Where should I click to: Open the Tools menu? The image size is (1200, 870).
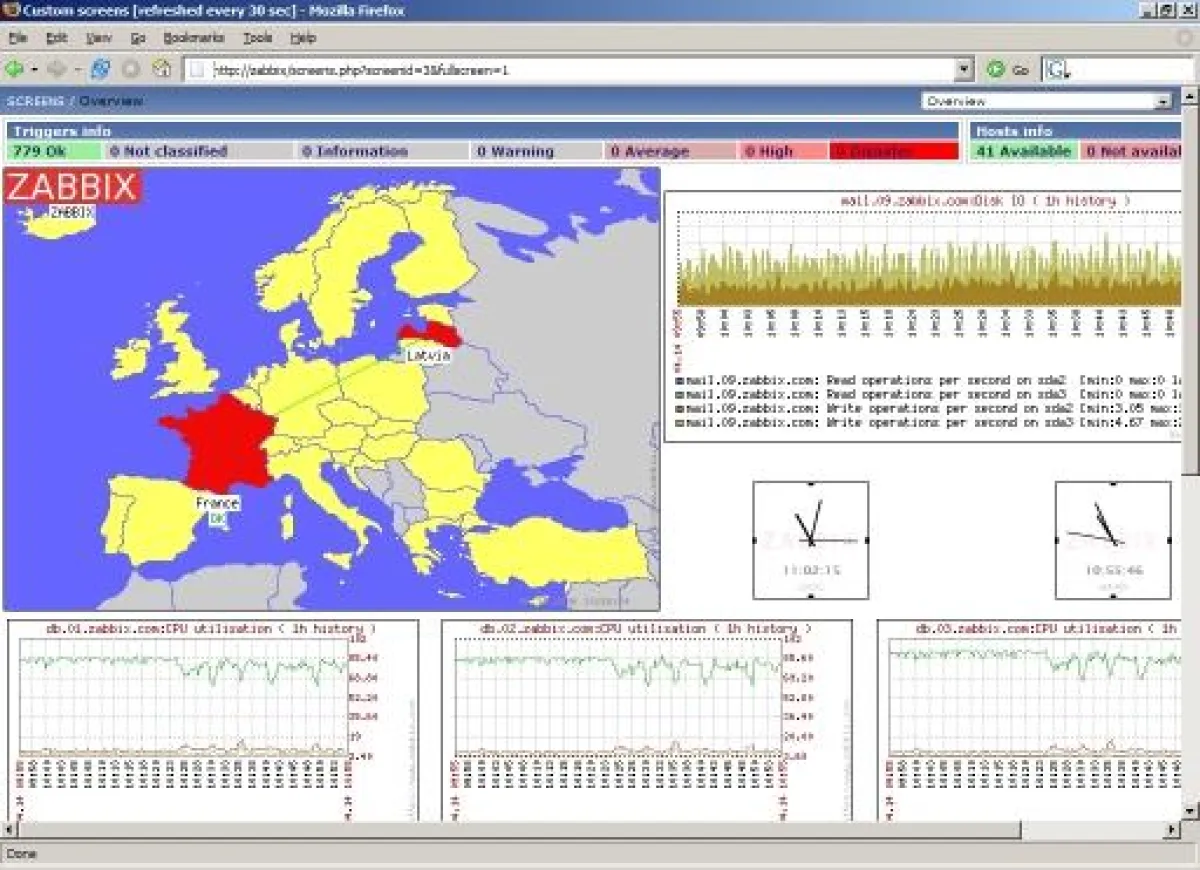coord(258,37)
